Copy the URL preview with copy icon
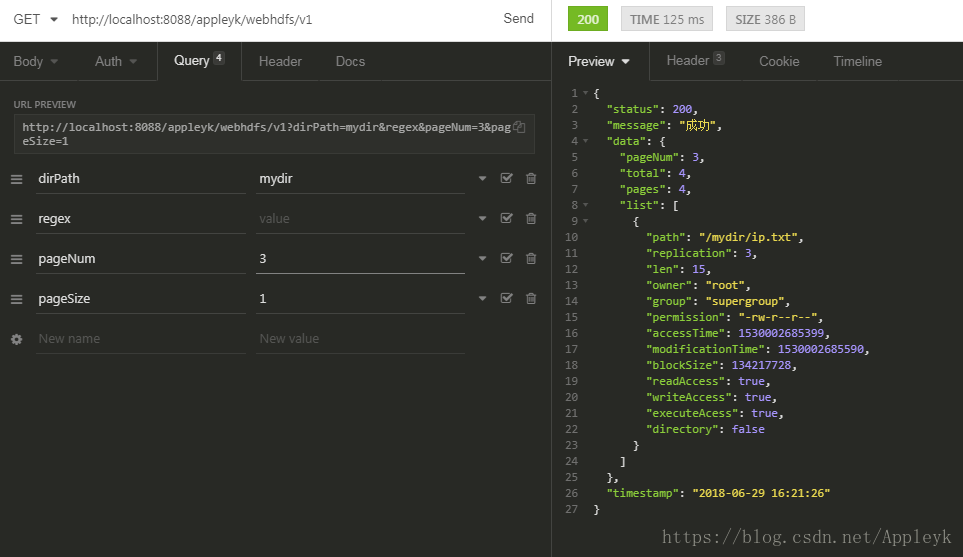Viewport: 963px width, 557px height. (x=520, y=127)
